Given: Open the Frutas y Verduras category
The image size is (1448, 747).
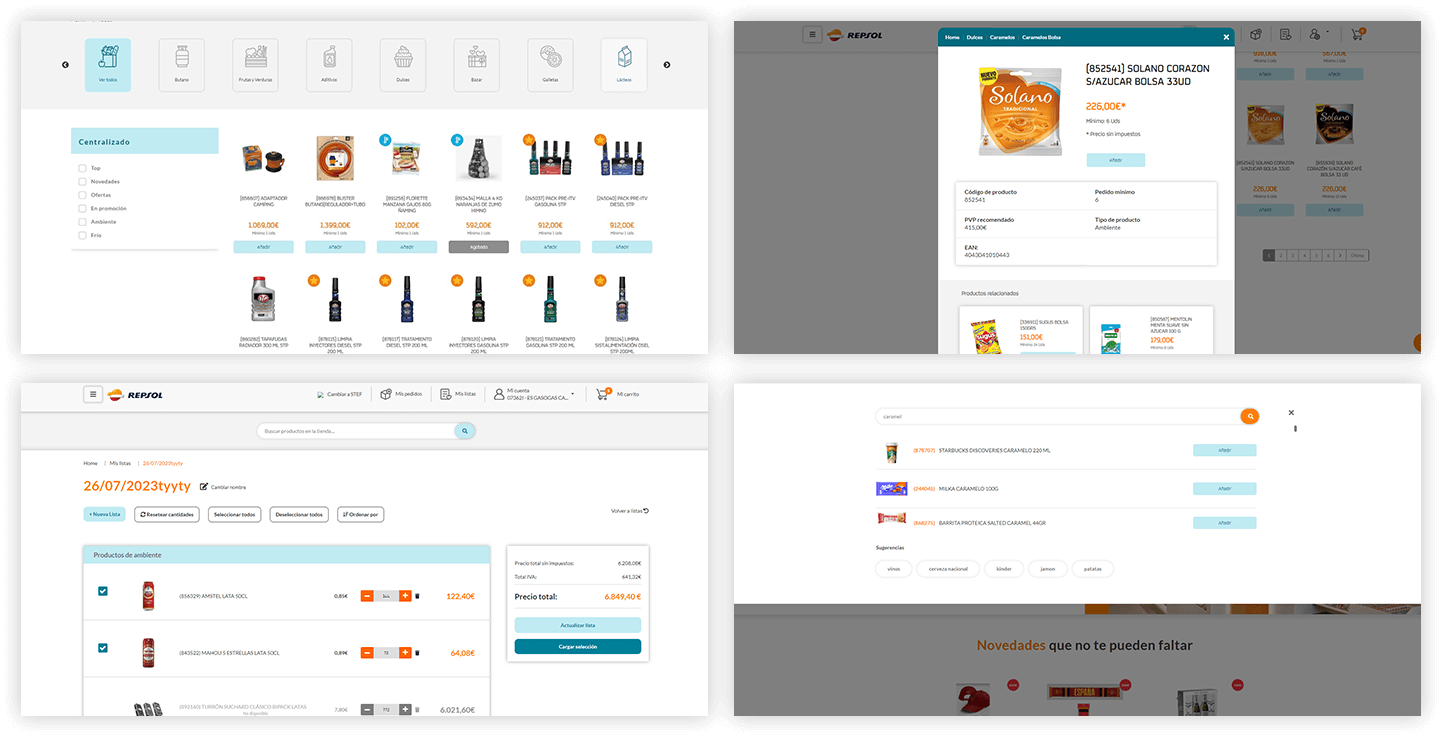Looking at the screenshot, I should tap(255, 65).
